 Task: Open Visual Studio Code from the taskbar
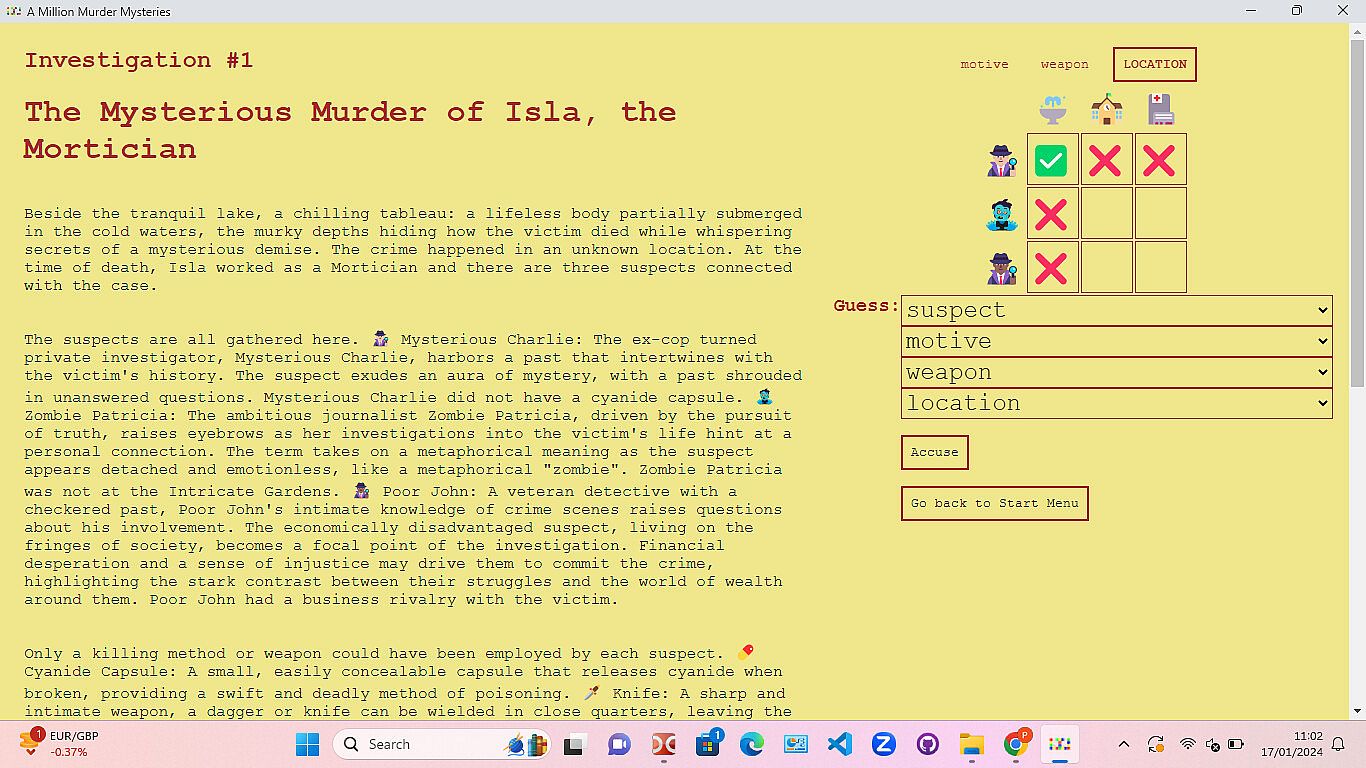coord(839,744)
